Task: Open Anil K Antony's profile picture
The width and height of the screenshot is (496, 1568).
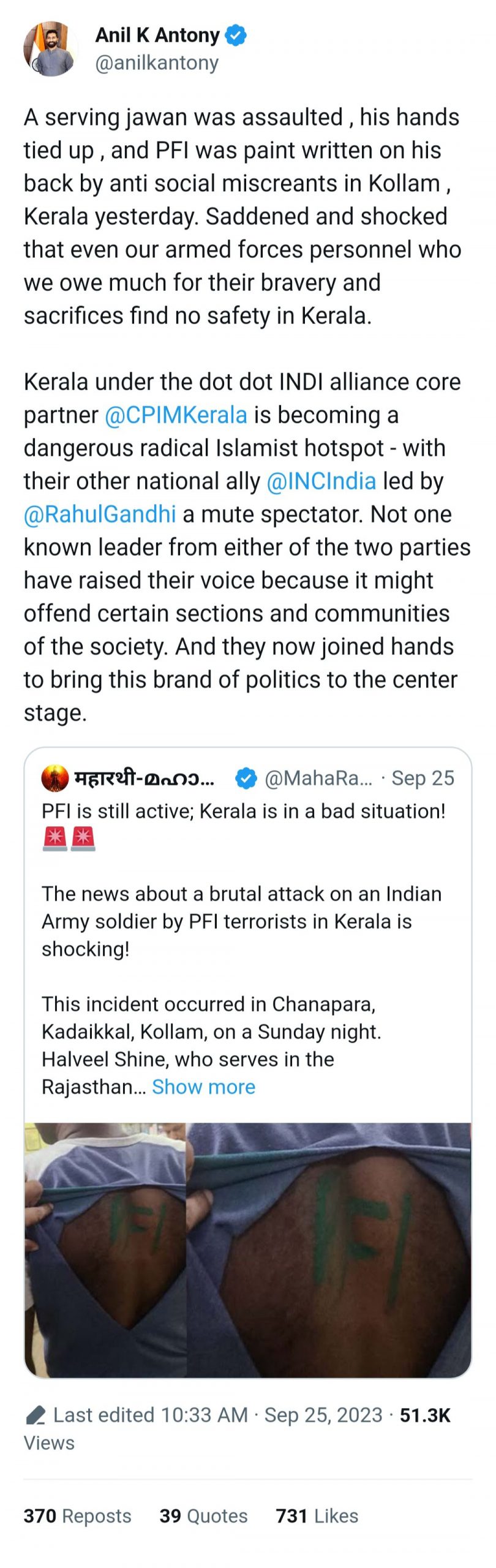Action: (x=50, y=49)
